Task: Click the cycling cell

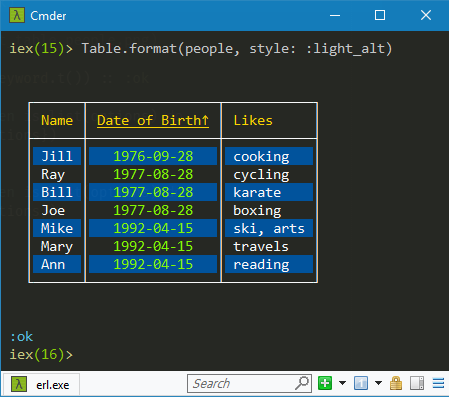Action: 261,175
